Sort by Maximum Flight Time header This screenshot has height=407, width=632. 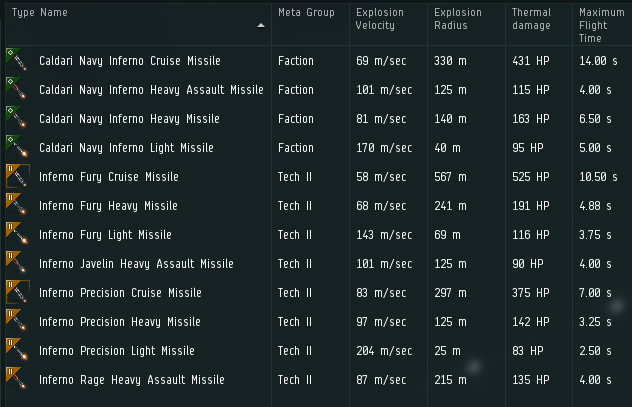603,24
